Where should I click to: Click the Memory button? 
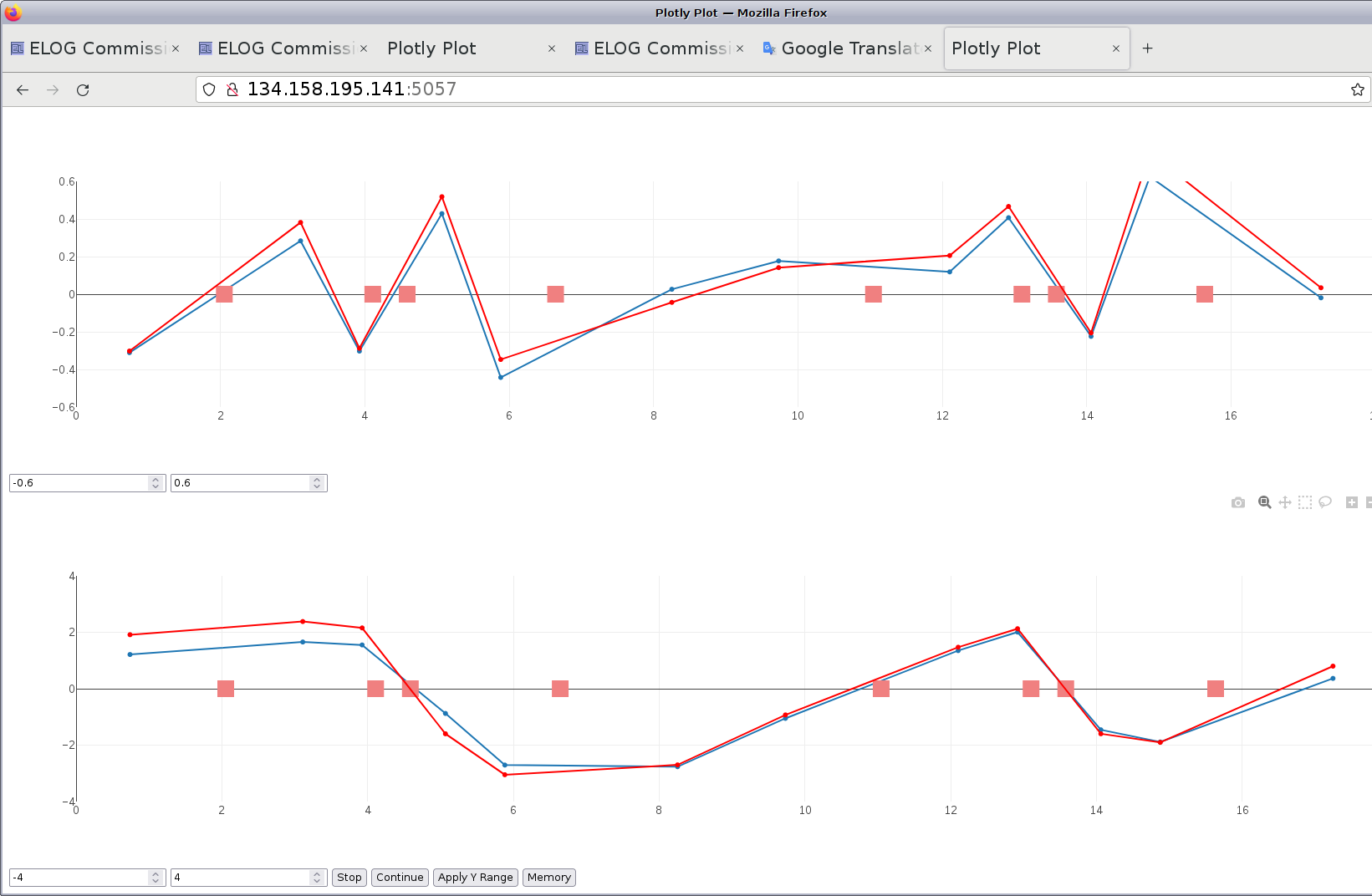(x=548, y=877)
